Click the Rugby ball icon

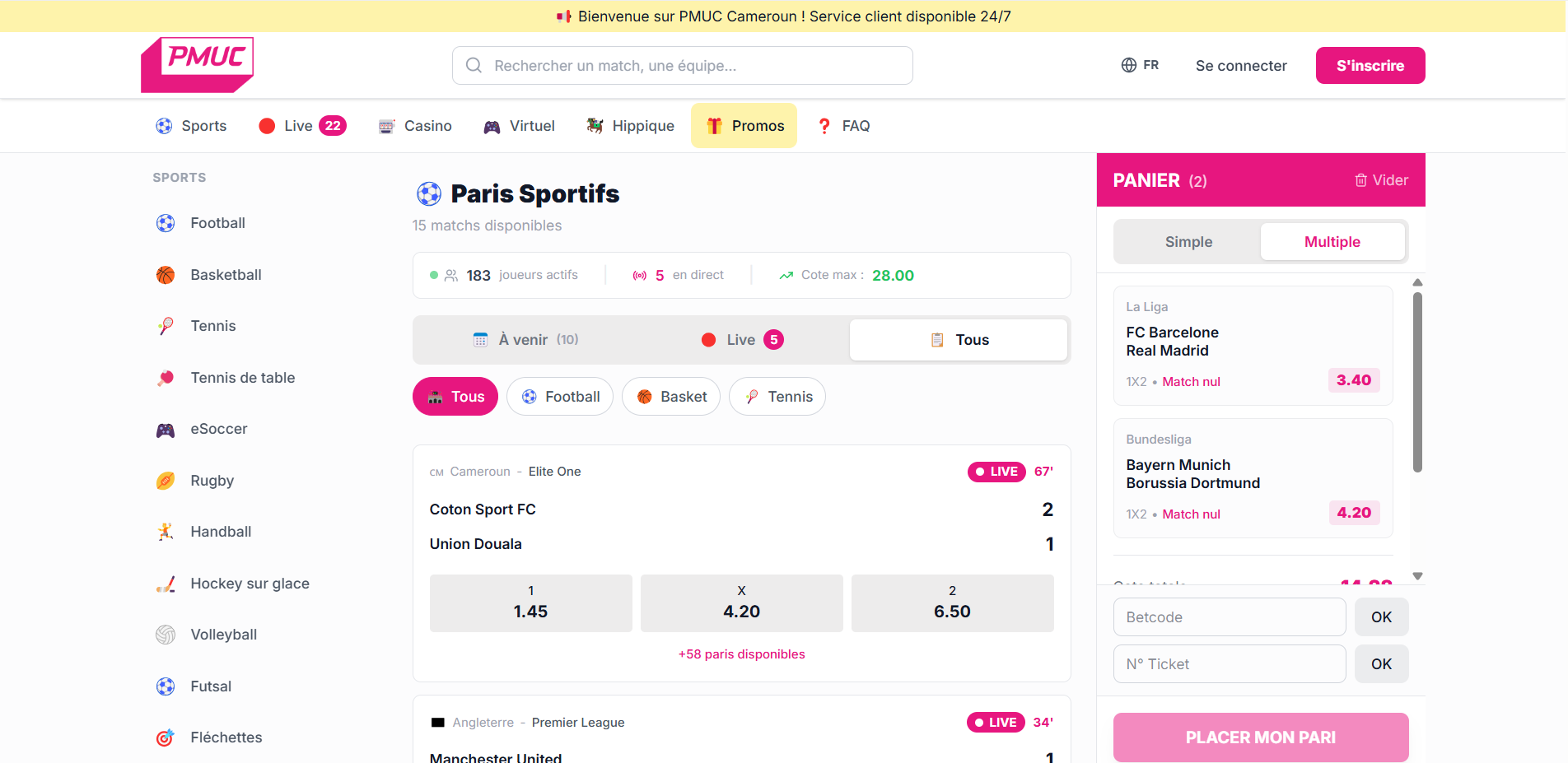click(x=166, y=481)
